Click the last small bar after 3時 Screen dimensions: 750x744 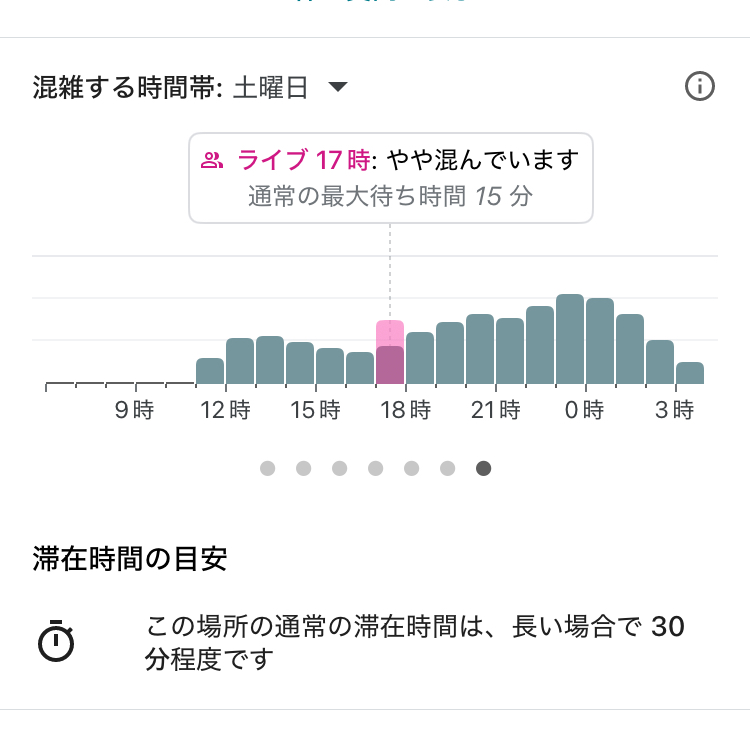[x=690, y=373]
